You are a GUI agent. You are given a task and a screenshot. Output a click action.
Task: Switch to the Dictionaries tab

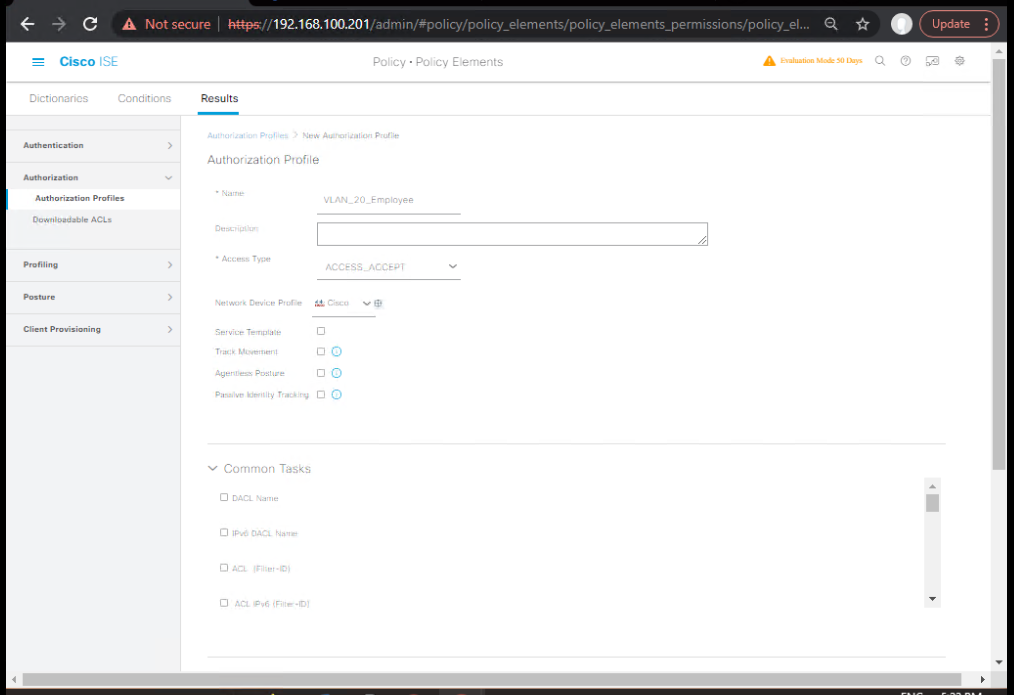click(x=59, y=98)
